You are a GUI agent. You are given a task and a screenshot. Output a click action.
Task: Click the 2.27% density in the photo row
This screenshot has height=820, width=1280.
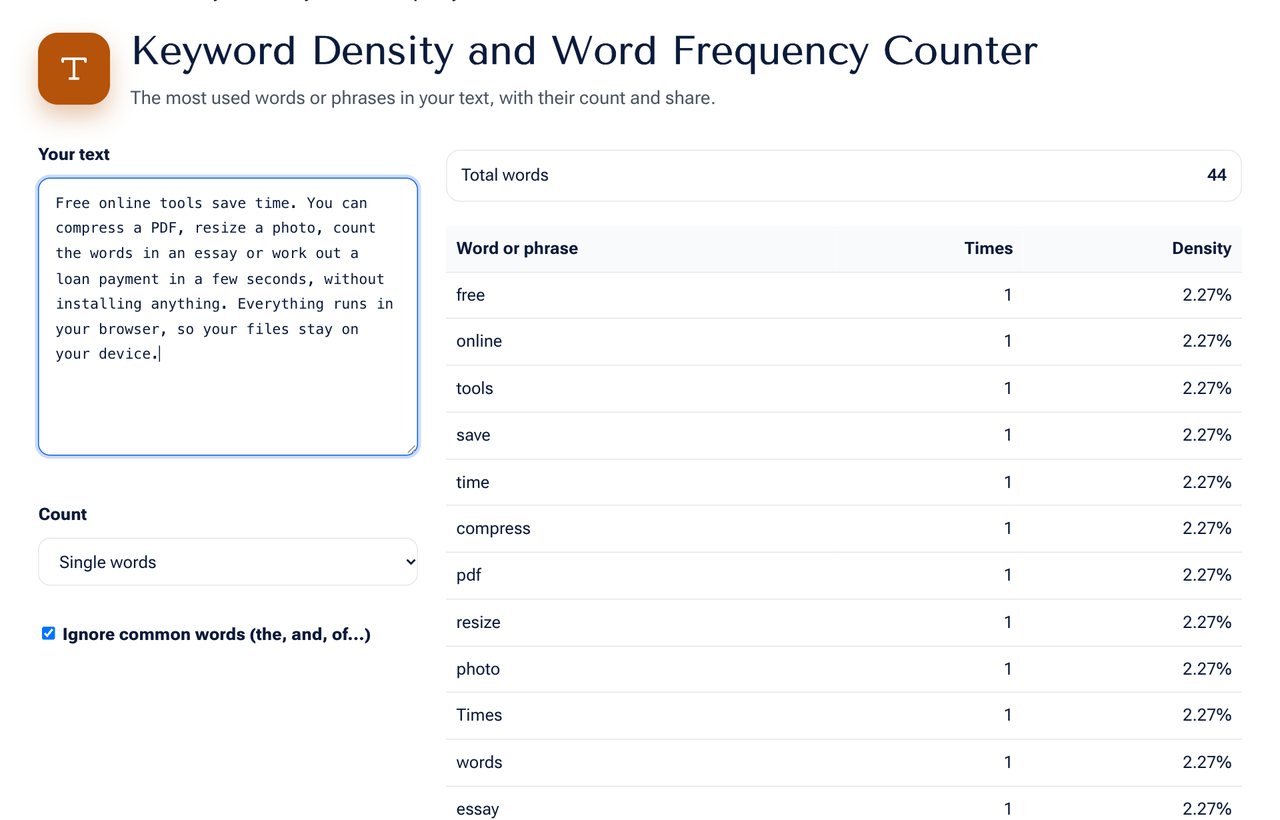click(1207, 669)
